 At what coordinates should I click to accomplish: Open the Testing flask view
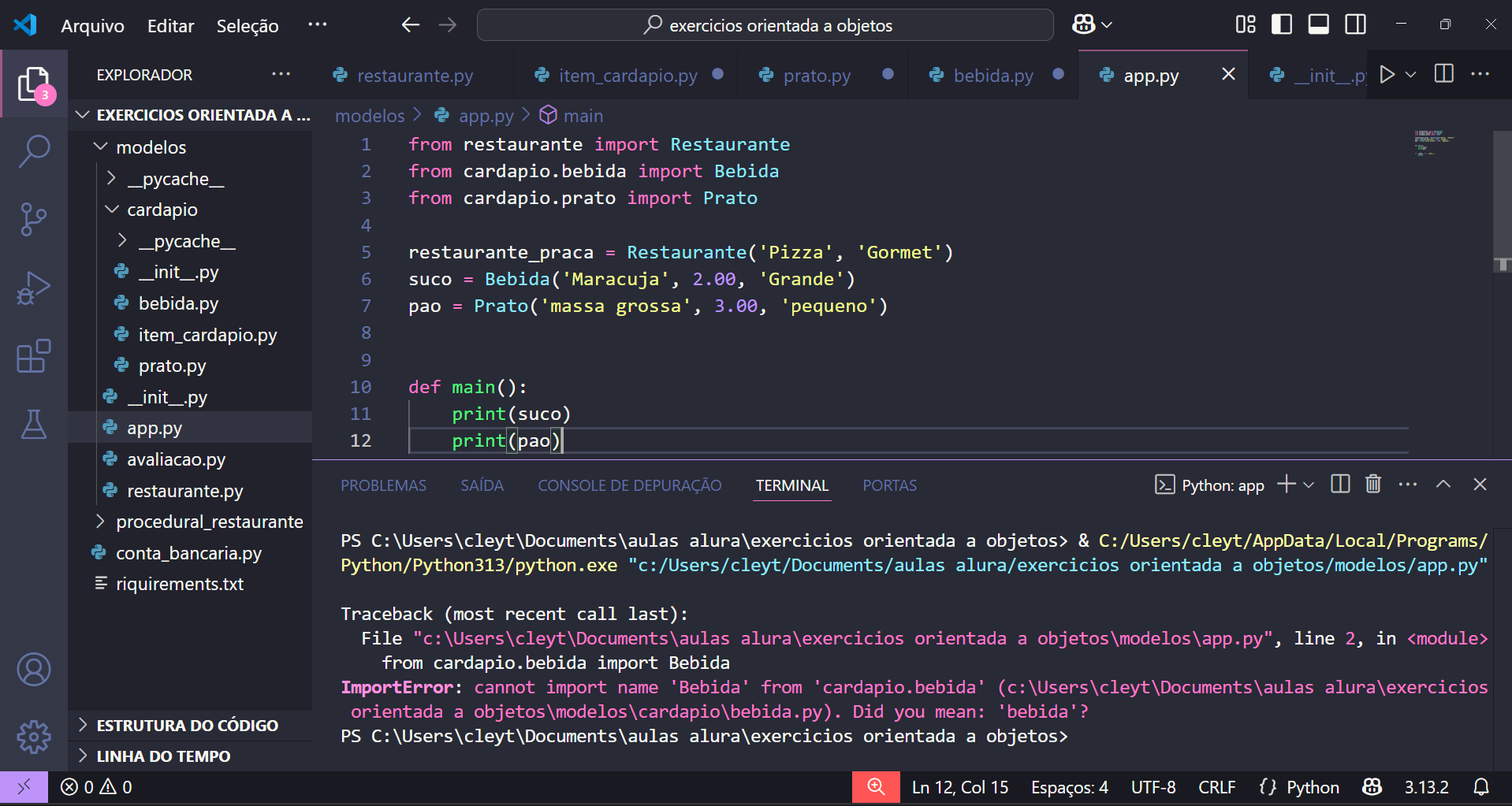(34, 424)
